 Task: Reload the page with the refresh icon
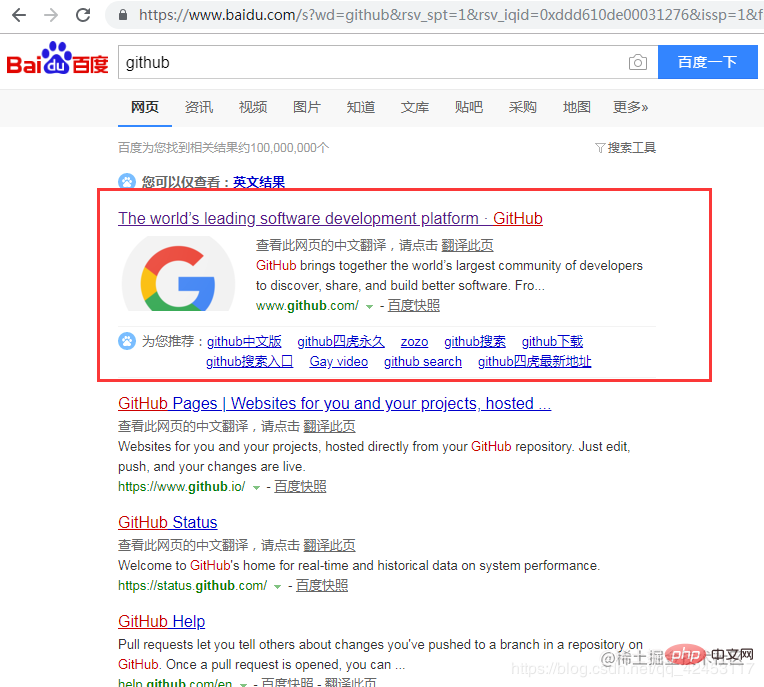pyautogui.click(x=83, y=15)
